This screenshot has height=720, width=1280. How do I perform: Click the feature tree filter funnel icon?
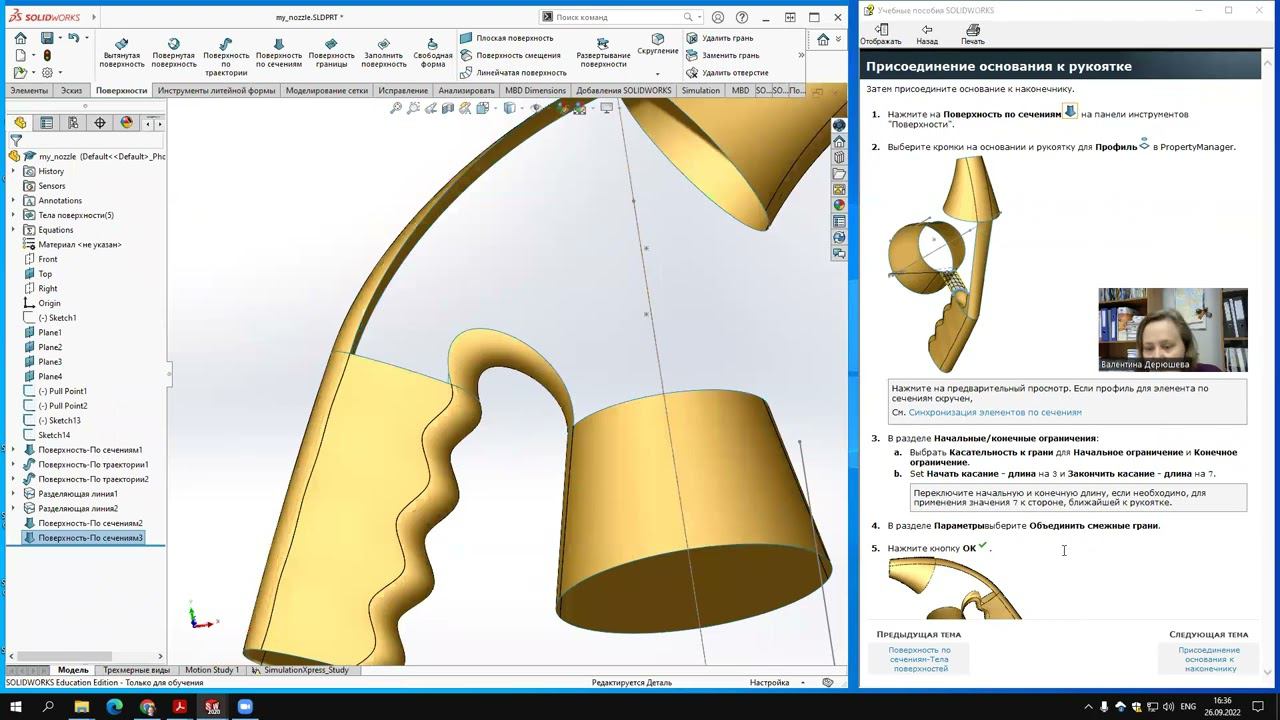pos(16,141)
